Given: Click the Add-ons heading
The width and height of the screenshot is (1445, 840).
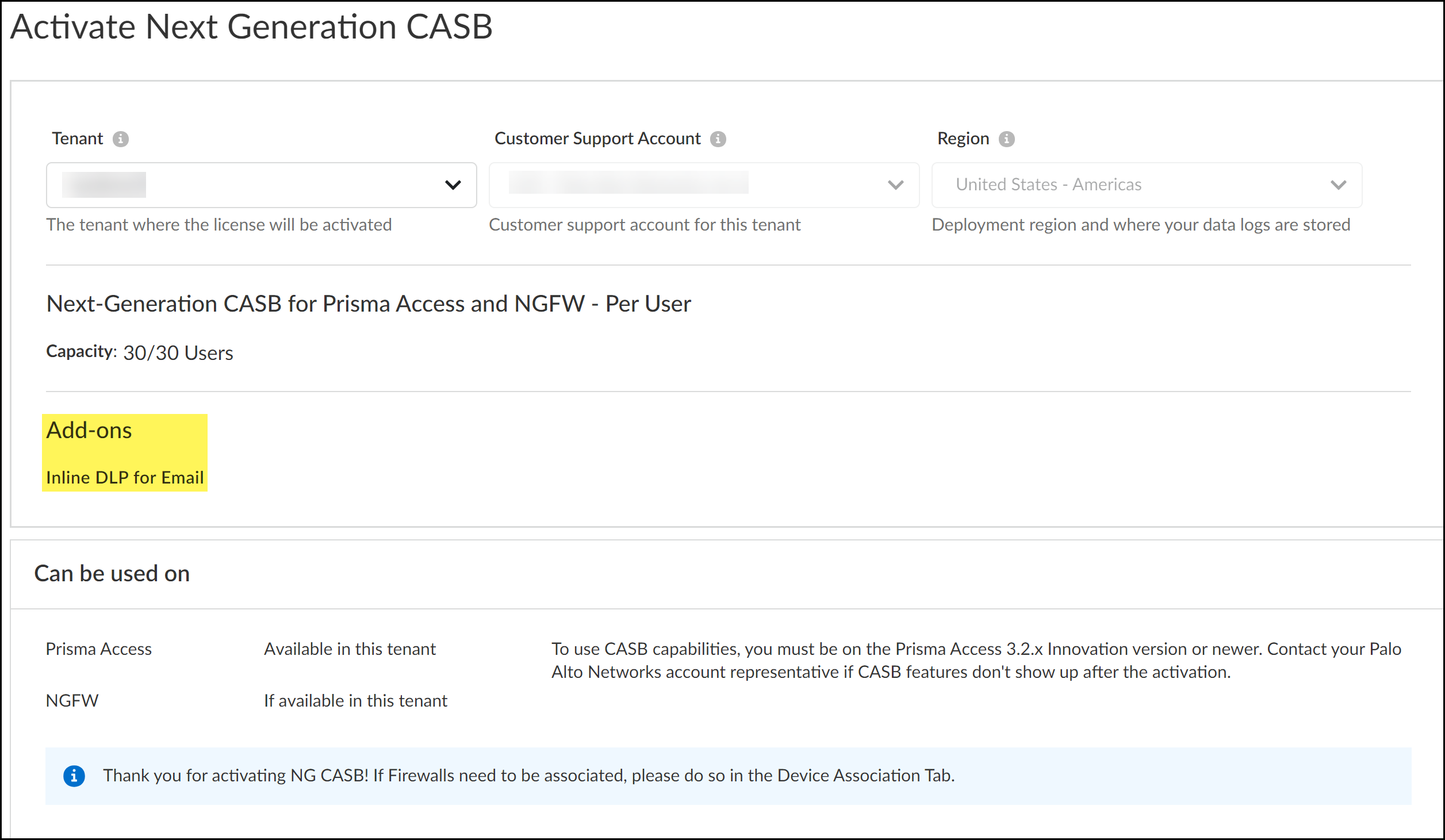Looking at the screenshot, I should coord(89,431).
